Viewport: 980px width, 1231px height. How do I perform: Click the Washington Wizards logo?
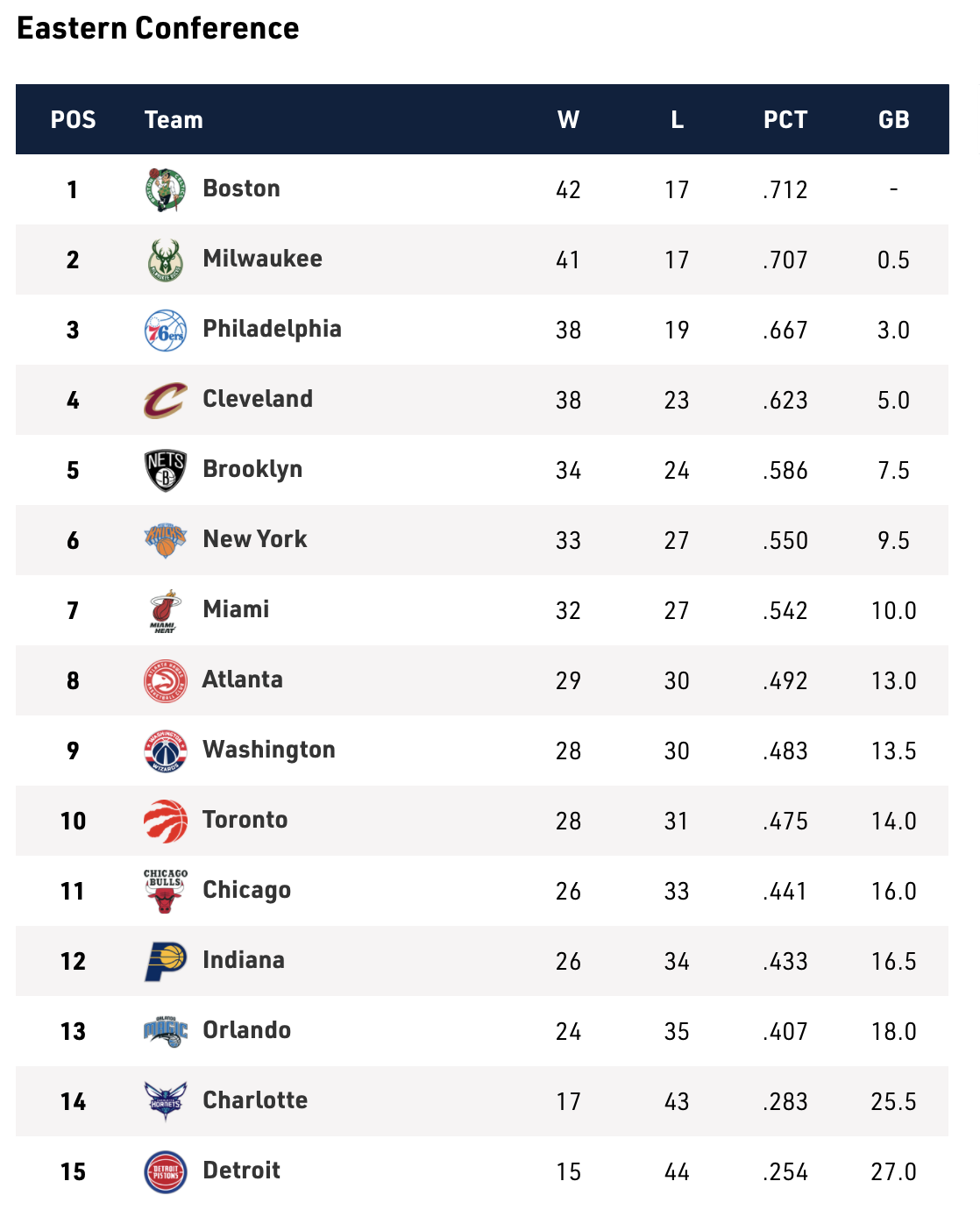tap(166, 751)
